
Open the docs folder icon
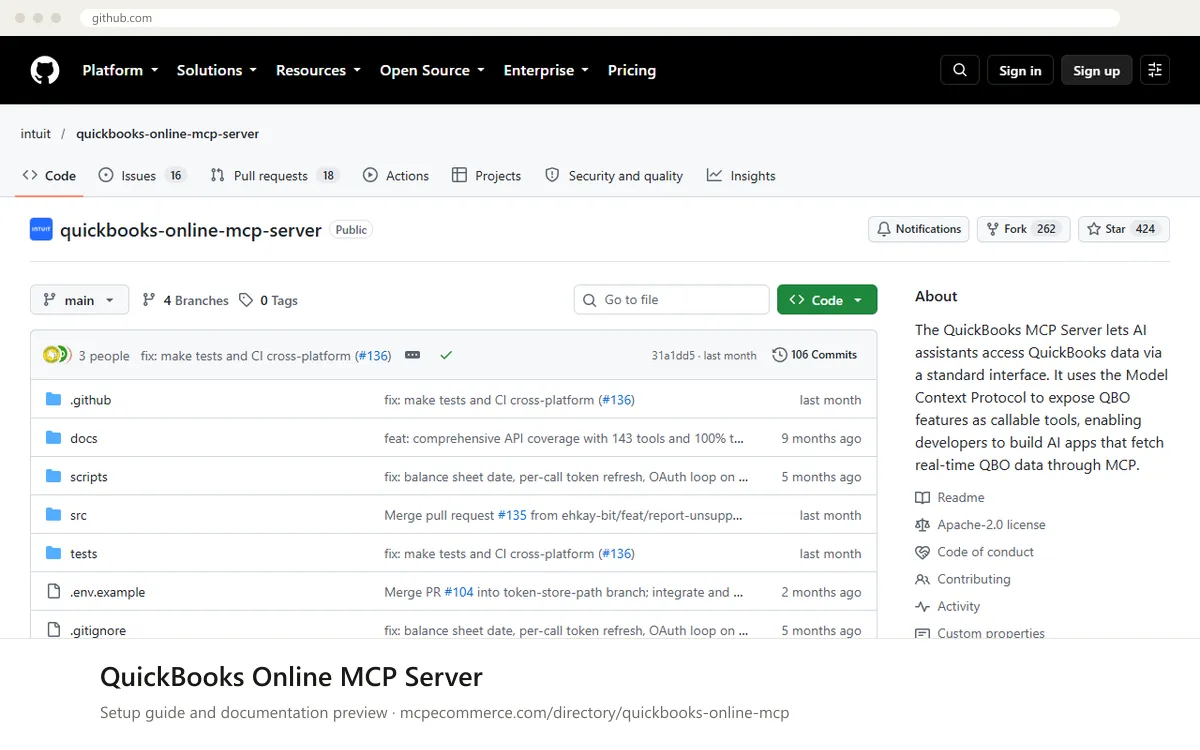pos(54,438)
